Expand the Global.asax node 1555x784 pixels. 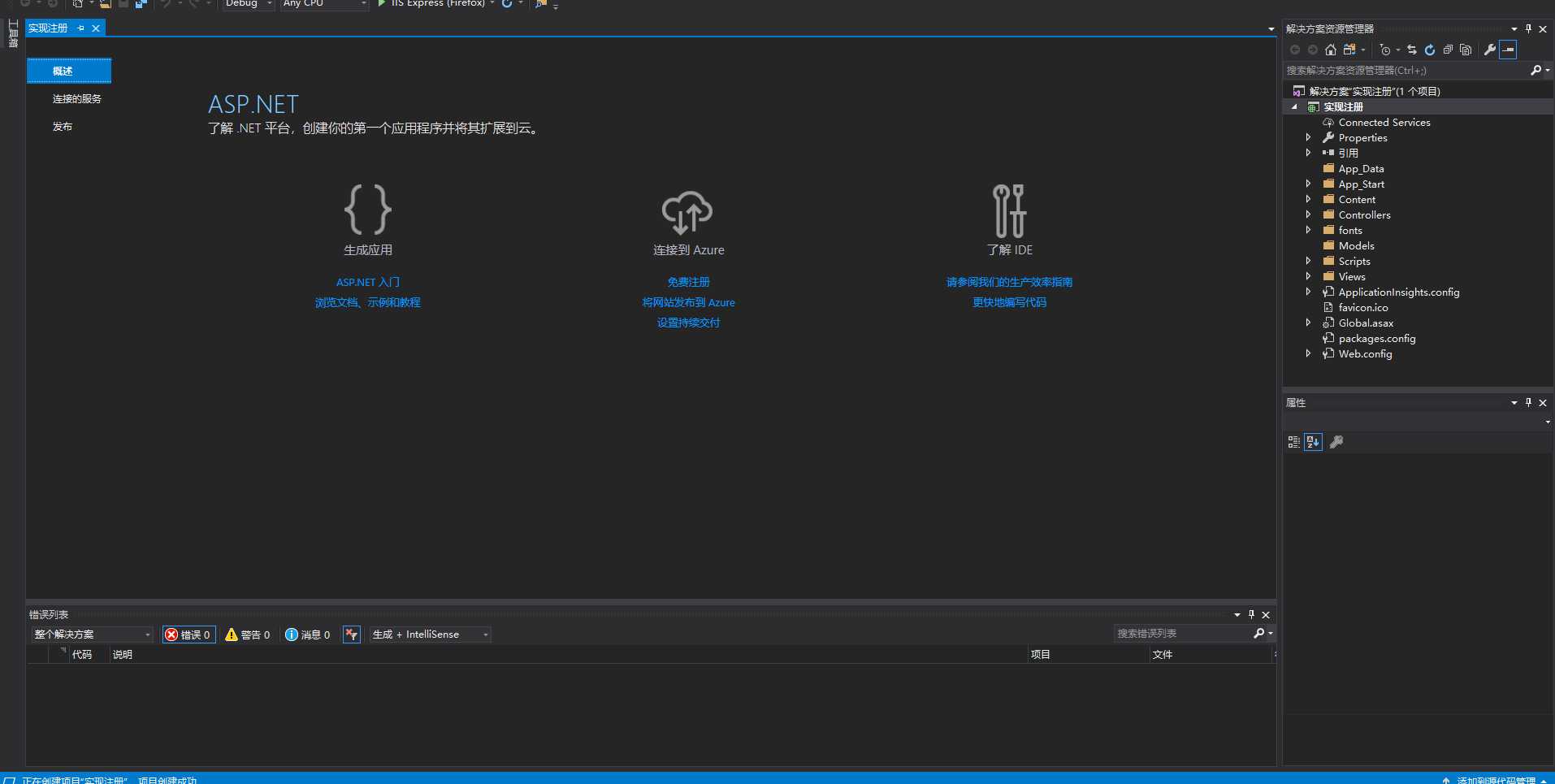point(1308,323)
